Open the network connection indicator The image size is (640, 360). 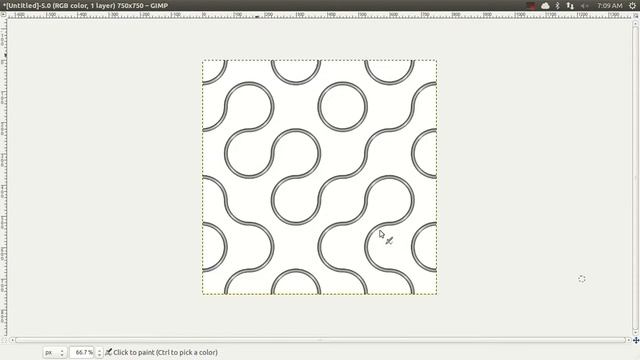coord(570,6)
